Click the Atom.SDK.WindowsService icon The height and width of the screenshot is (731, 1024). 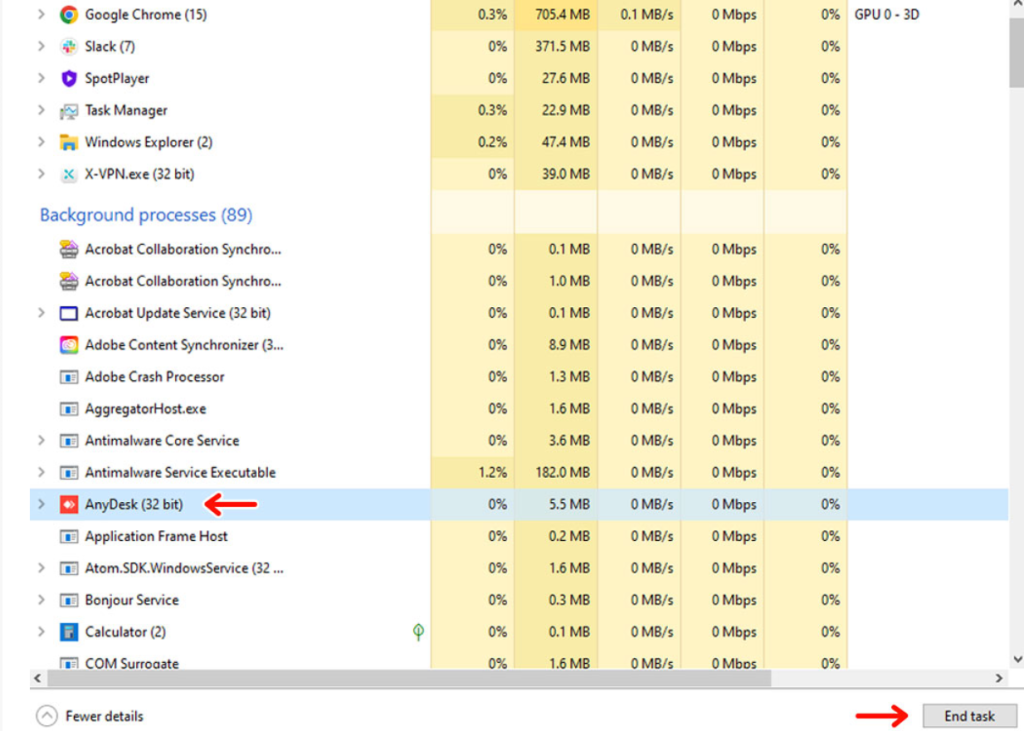pos(69,568)
